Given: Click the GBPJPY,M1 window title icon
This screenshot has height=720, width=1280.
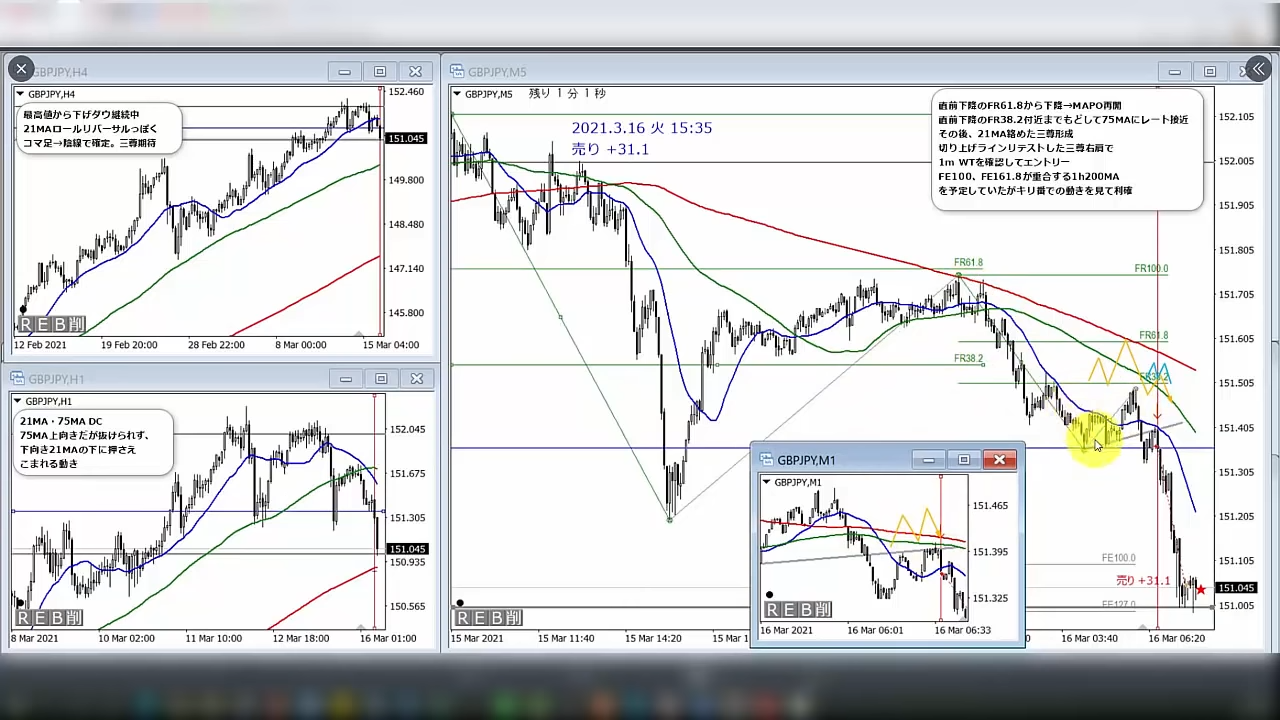Looking at the screenshot, I should tap(766, 460).
